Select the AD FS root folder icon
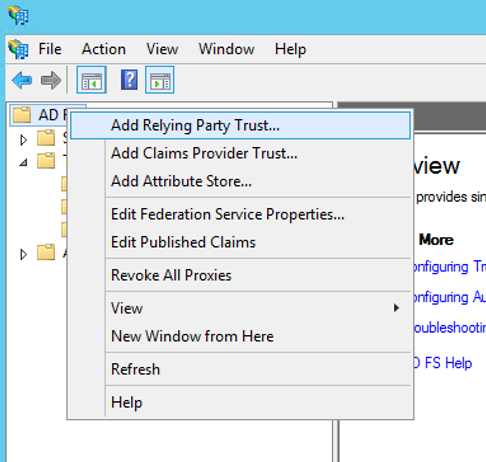This screenshot has height=462, width=486. 22,115
